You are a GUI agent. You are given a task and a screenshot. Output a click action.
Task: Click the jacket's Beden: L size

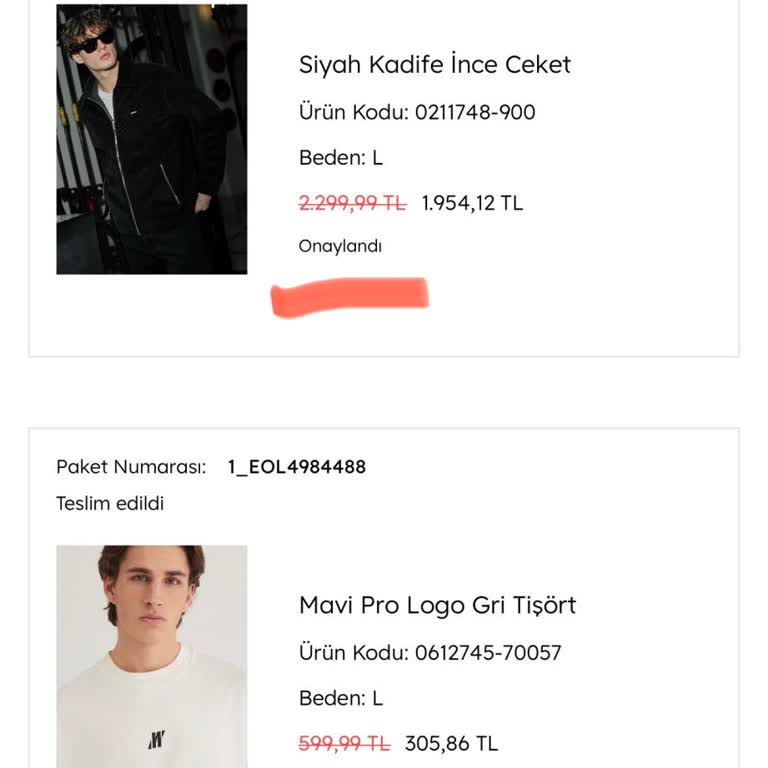pos(340,158)
